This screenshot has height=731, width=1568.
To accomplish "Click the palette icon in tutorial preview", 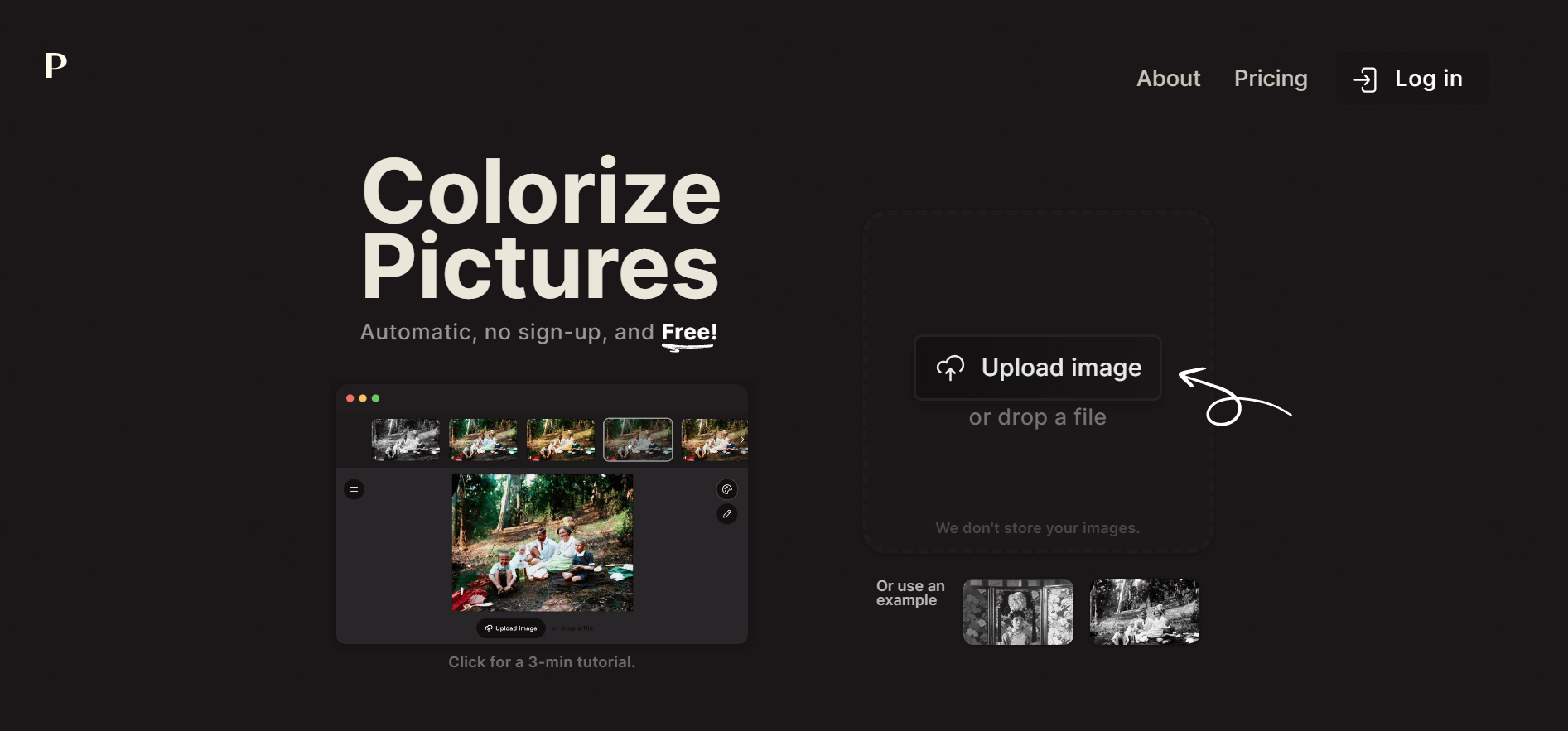I will pos(726,489).
